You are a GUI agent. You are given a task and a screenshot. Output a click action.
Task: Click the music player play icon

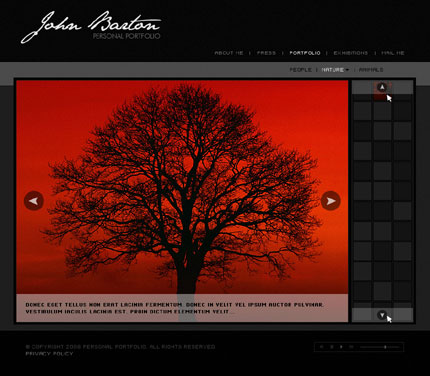[341, 347]
